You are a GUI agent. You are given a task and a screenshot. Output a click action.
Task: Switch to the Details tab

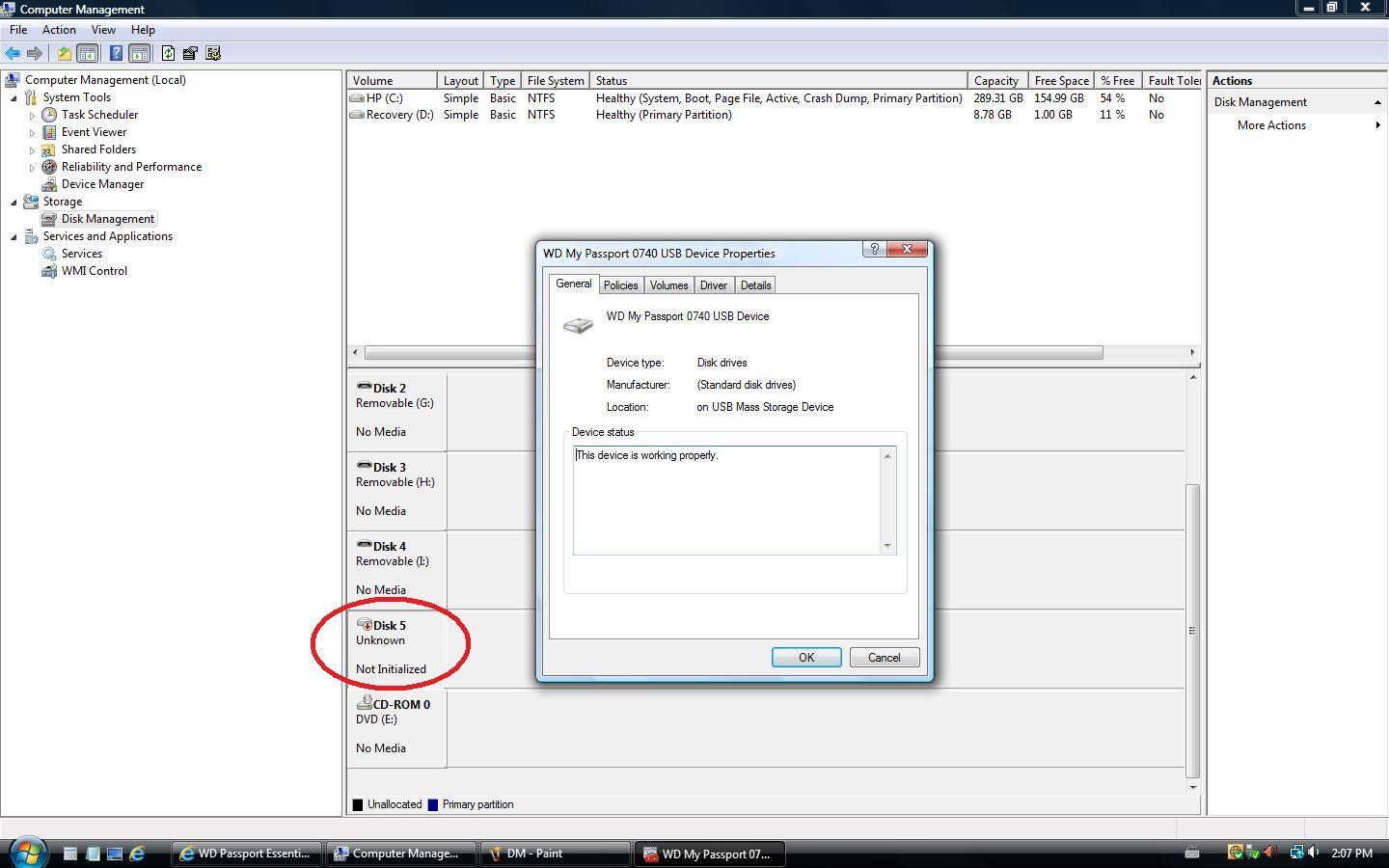click(x=755, y=285)
